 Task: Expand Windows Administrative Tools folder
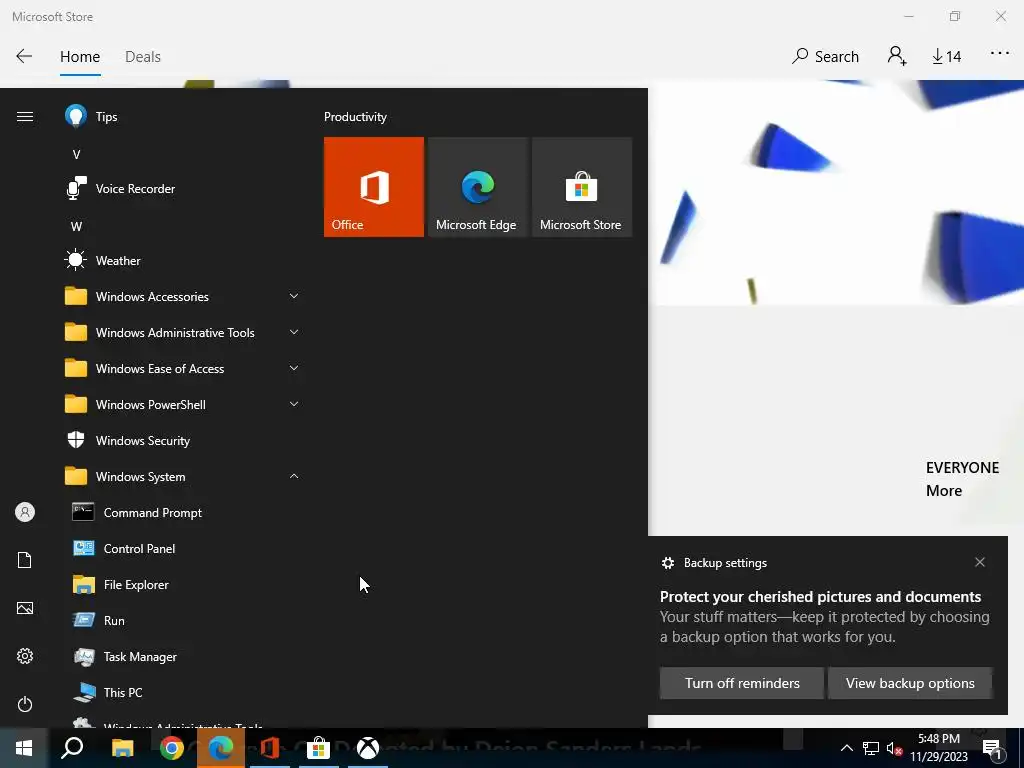(x=183, y=332)
